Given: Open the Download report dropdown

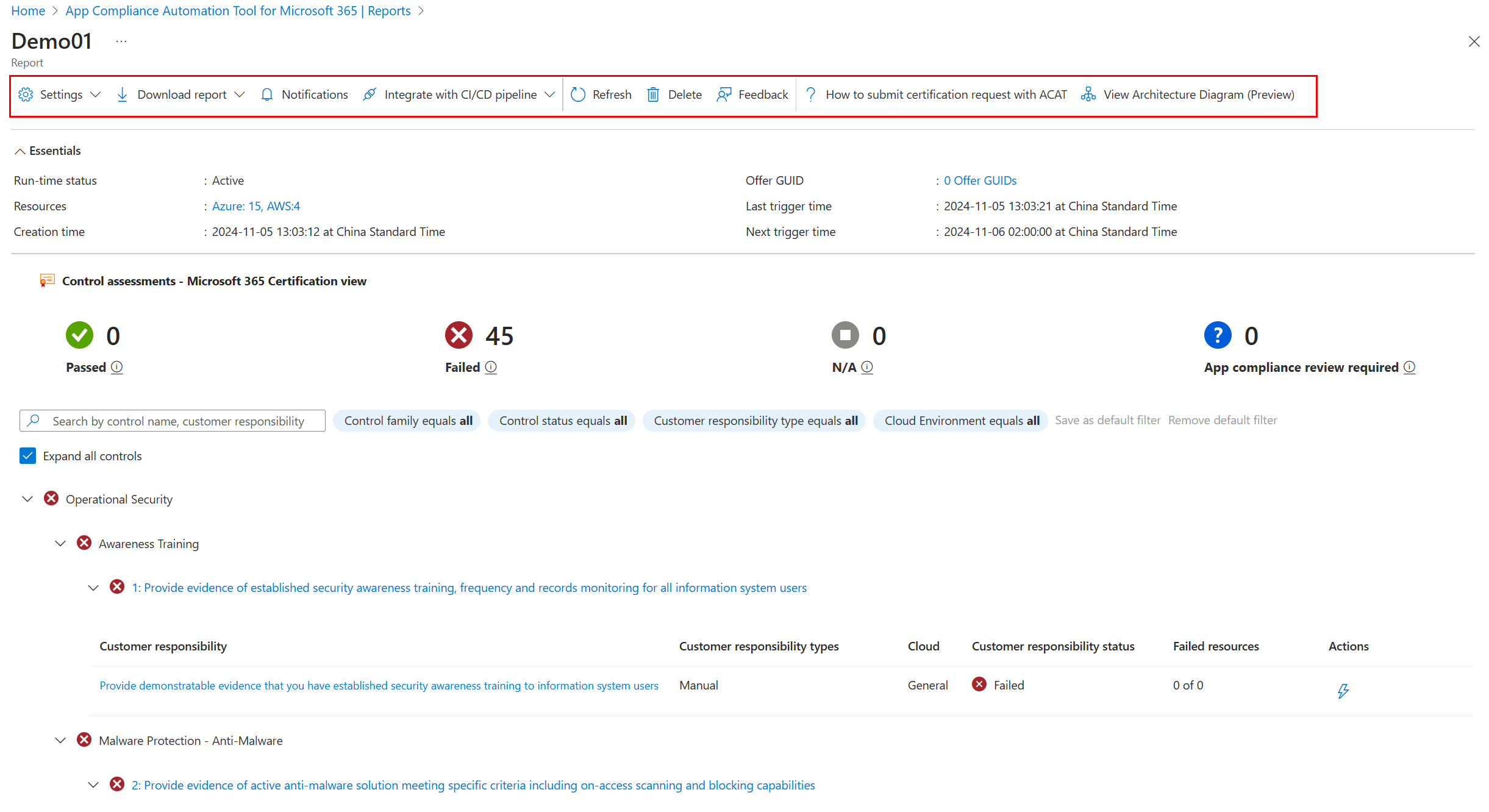Looking at the screenshot, I should (180, 94).
